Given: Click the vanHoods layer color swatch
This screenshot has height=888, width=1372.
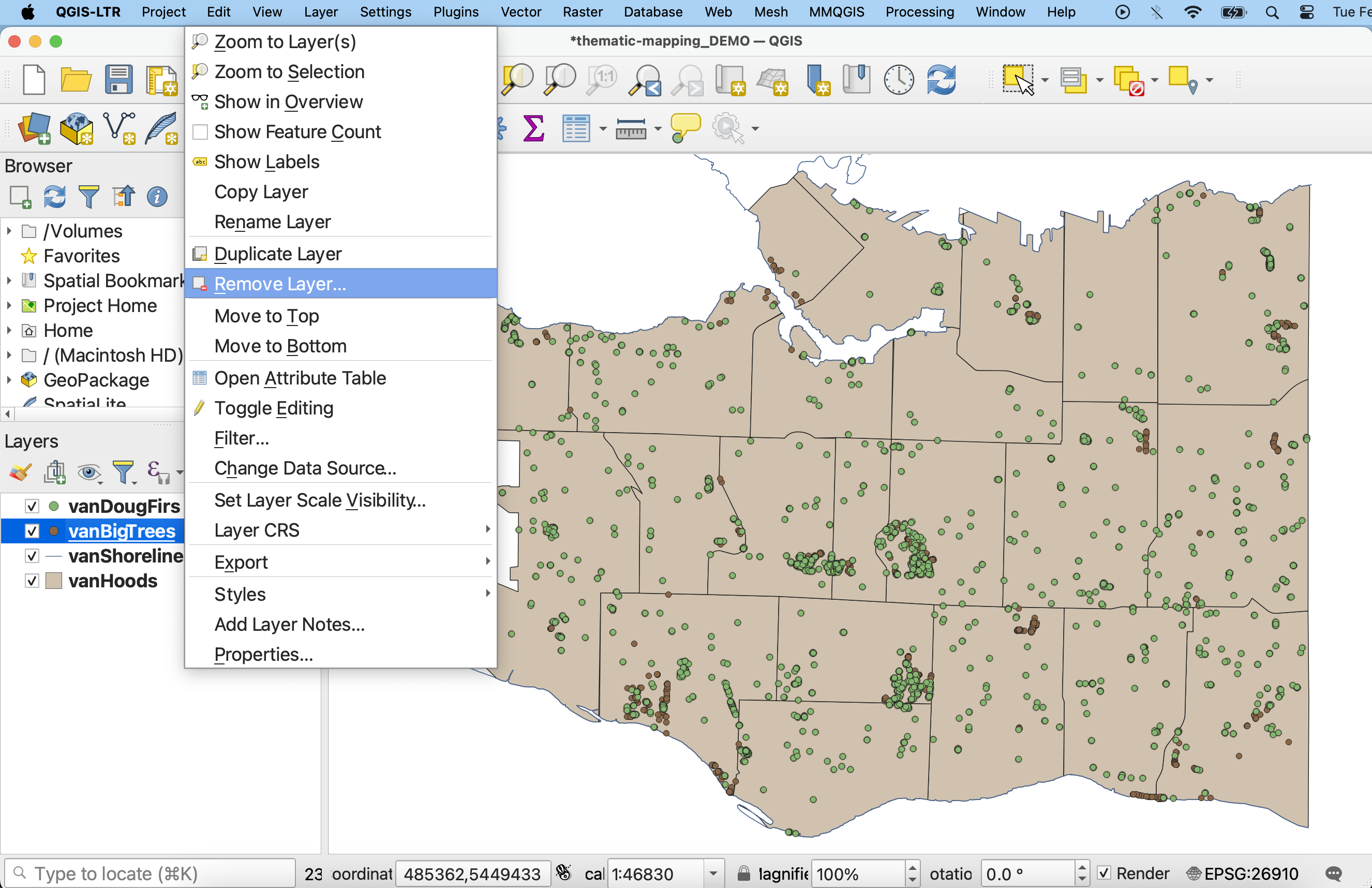Looking at the screenshot, I should pyautogui.click(x=54, y=581).
